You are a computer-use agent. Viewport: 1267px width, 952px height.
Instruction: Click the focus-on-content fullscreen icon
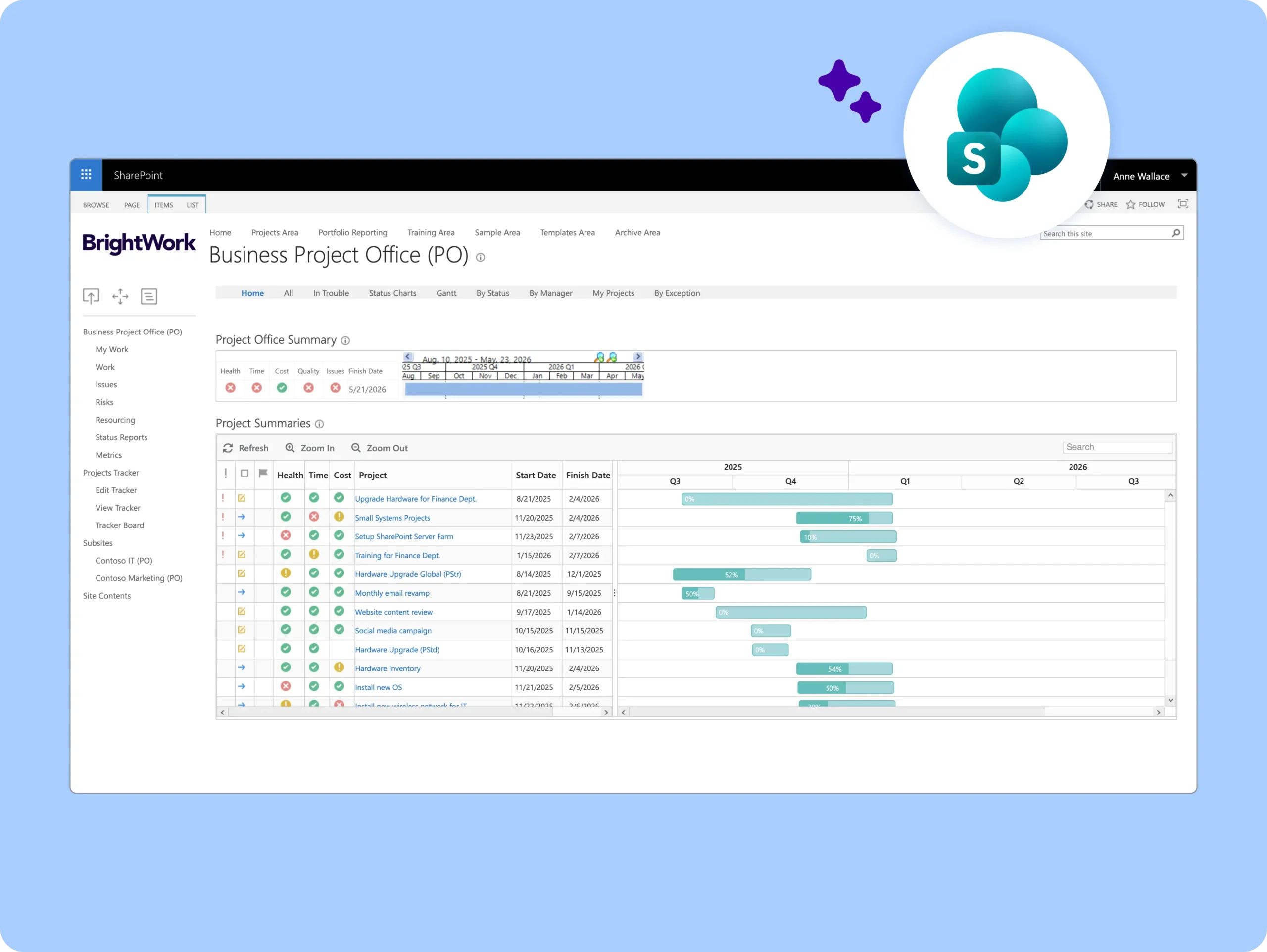pos(1183,204)
